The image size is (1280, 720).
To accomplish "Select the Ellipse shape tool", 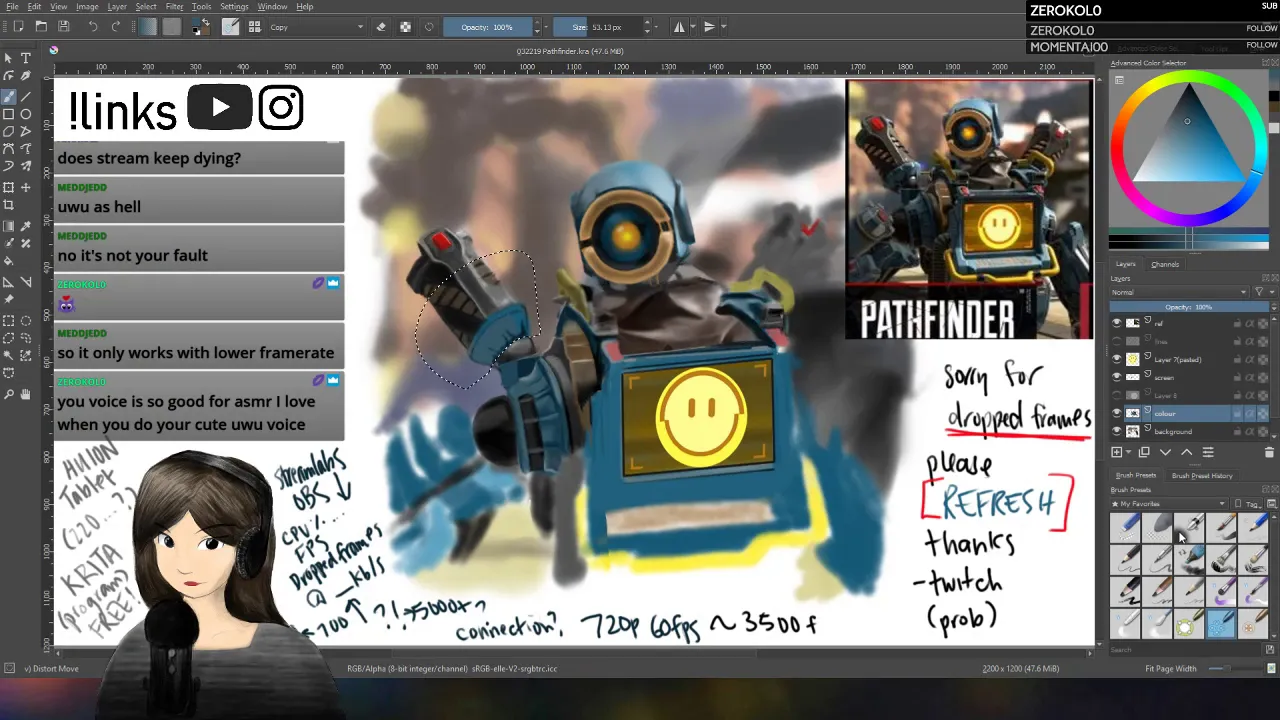I will pos(26,115).
